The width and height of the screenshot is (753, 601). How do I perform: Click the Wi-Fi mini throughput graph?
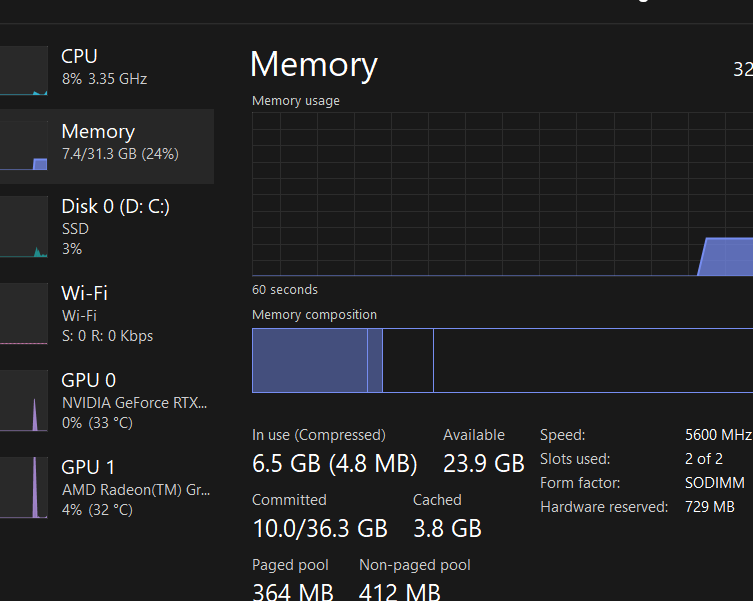pos(23,314)
